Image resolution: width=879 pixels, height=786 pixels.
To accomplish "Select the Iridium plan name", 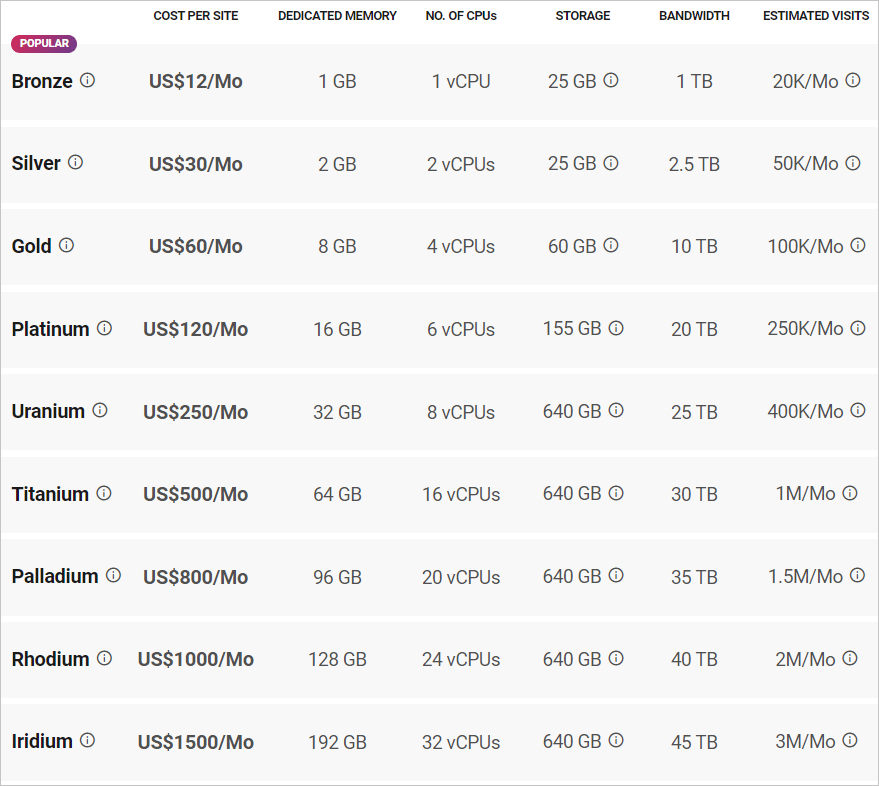I will pos(42,741).
